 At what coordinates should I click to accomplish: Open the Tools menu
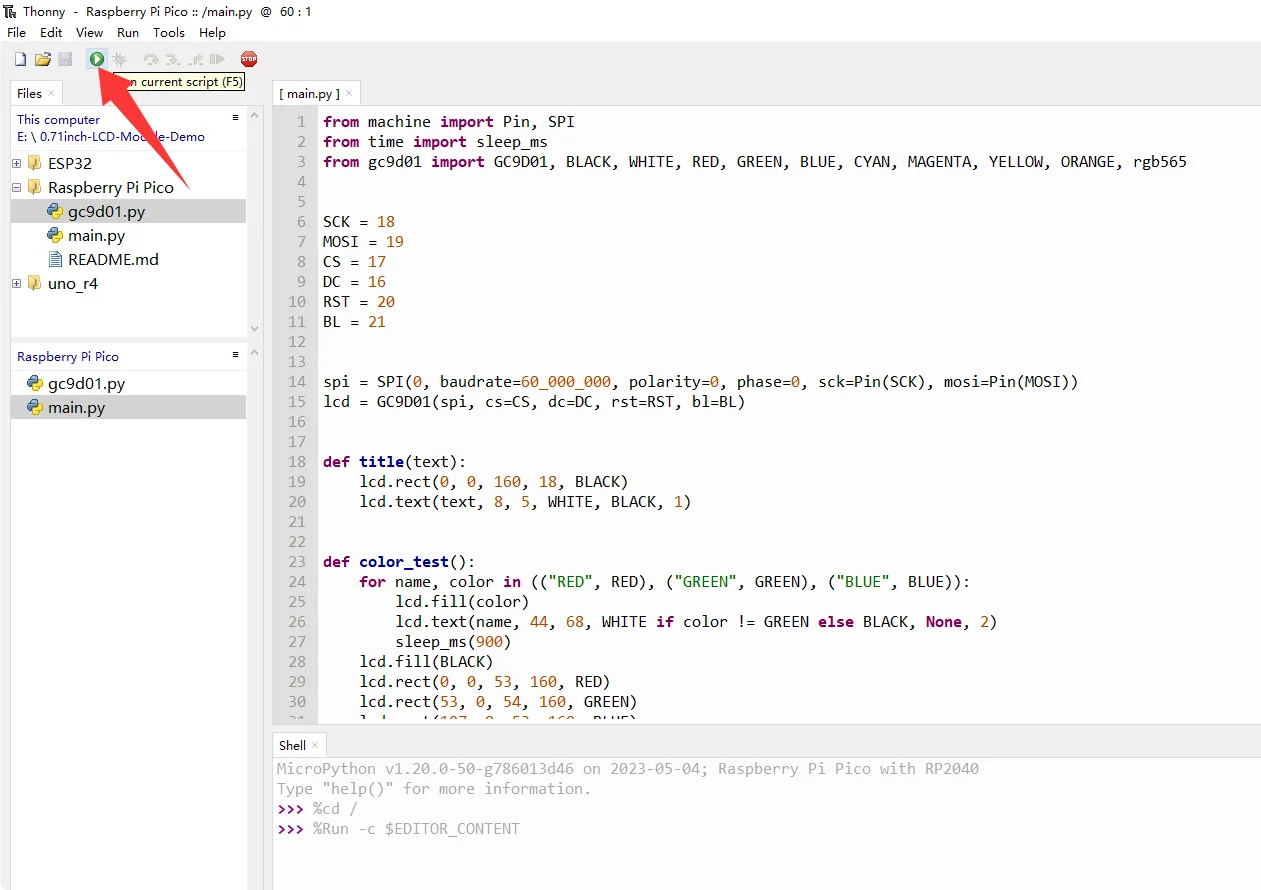point(168,32)
